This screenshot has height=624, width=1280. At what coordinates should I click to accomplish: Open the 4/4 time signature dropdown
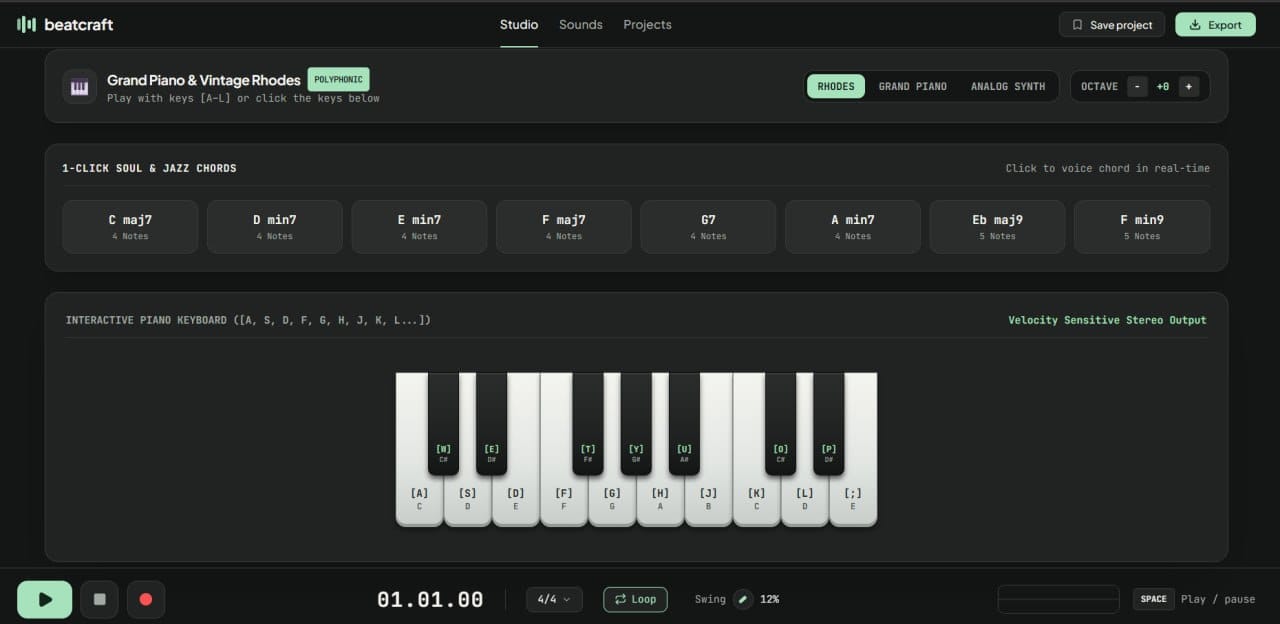[x=554, y=599]
